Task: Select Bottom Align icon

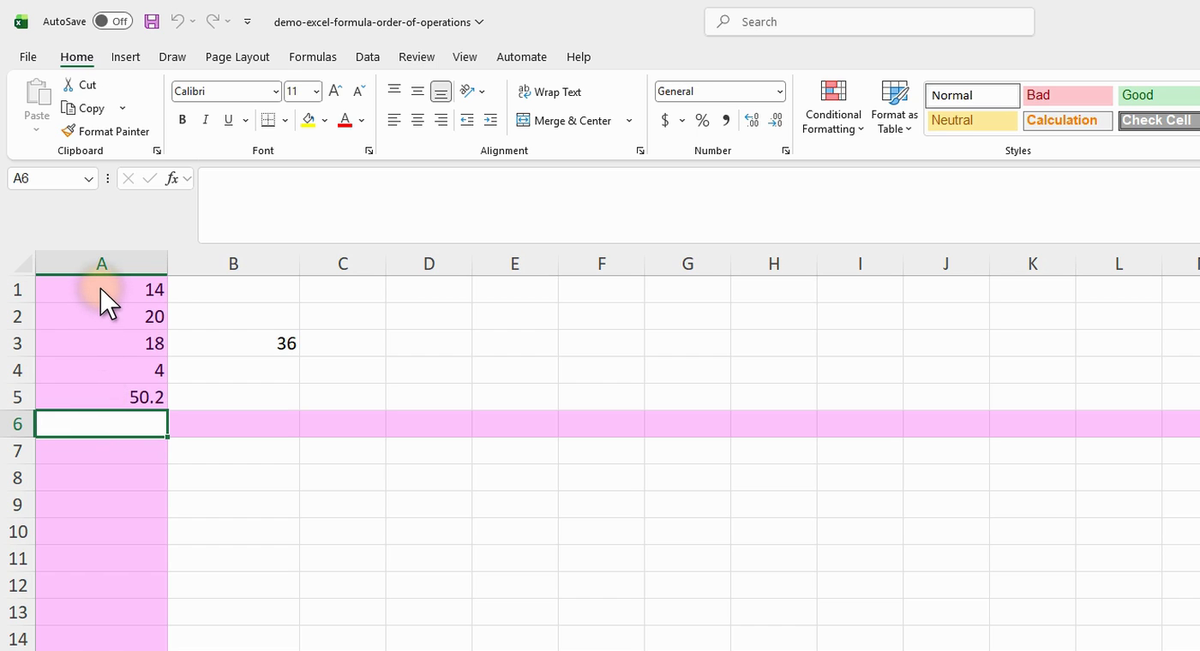Action: [441, 91]
